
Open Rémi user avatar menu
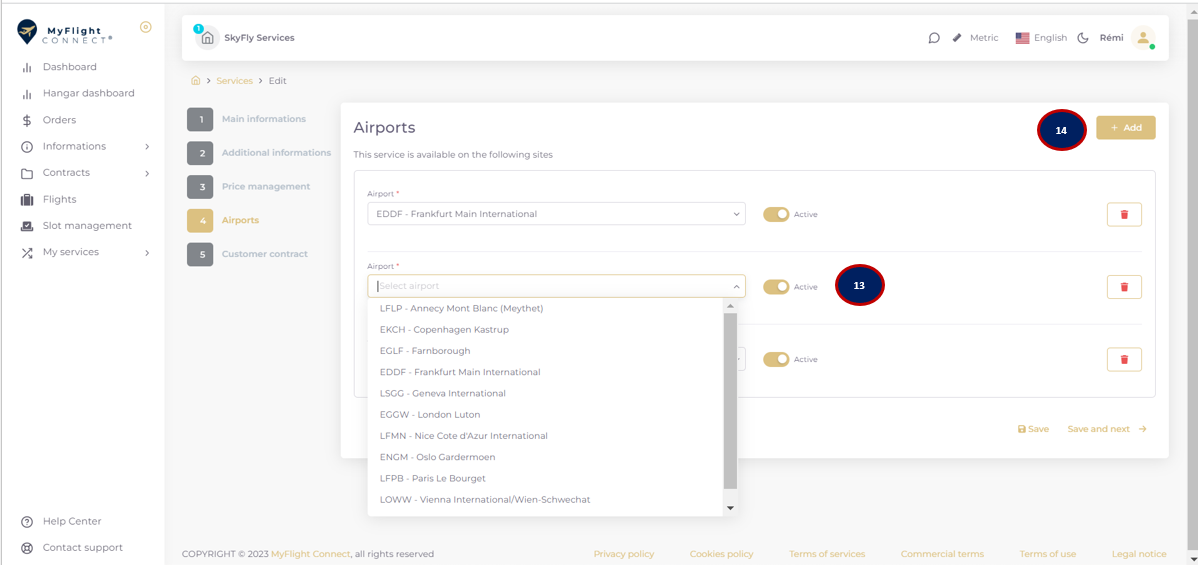pos(1143,38)
